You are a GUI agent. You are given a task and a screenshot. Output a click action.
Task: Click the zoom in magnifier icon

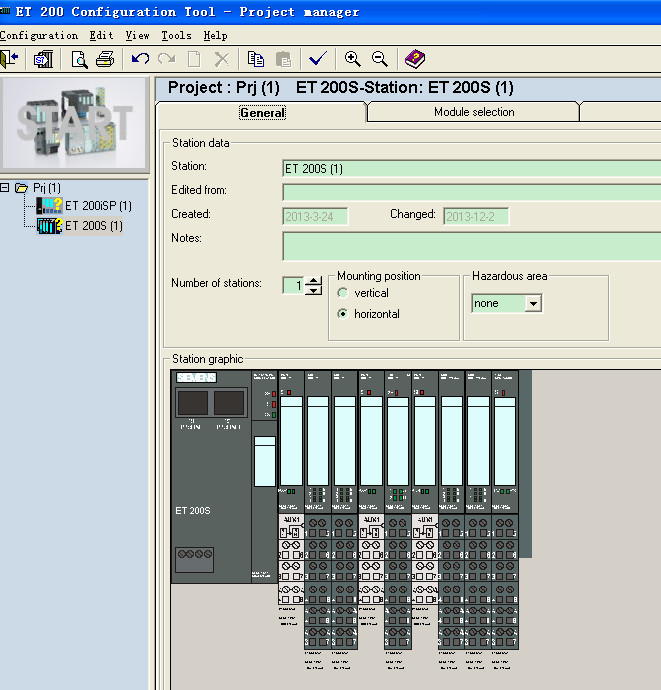click(x=352, y=60)
